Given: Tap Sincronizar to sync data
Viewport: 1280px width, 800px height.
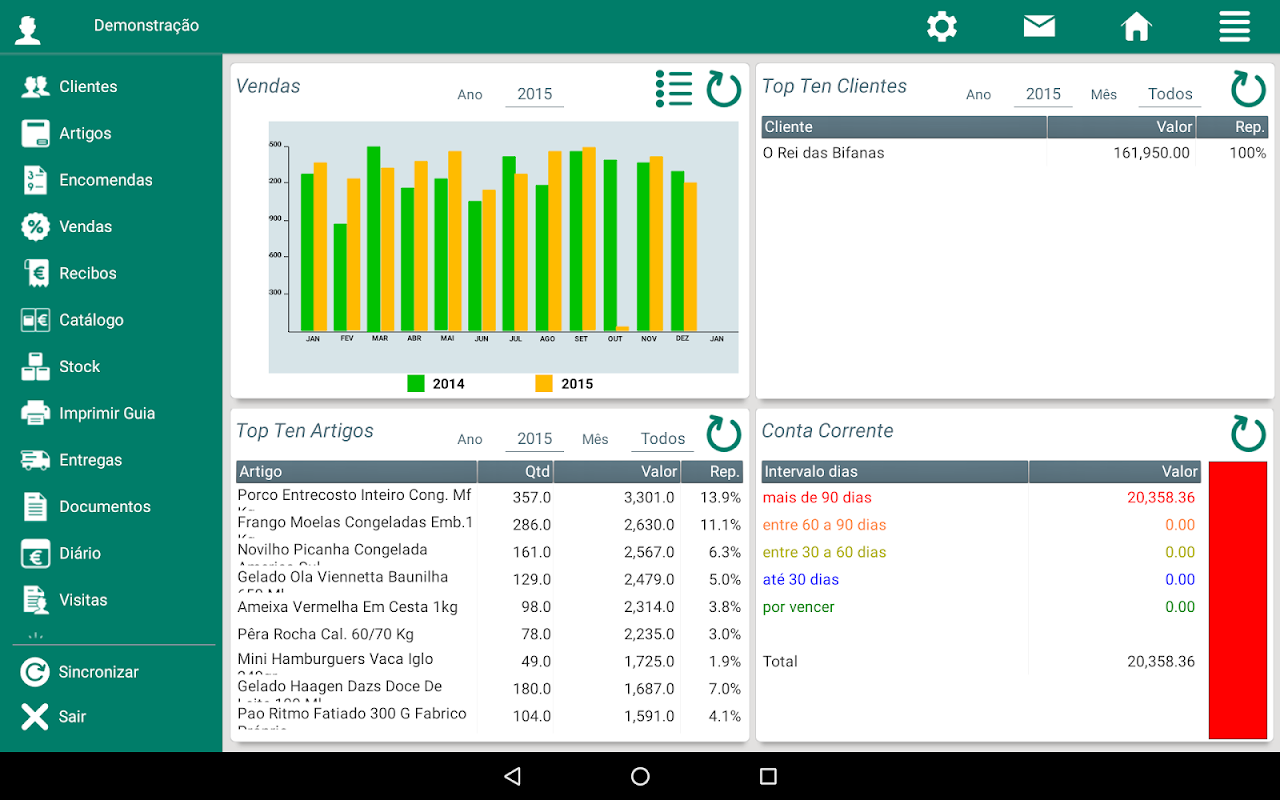Looking at the screenshot, I should click(98, 672).
